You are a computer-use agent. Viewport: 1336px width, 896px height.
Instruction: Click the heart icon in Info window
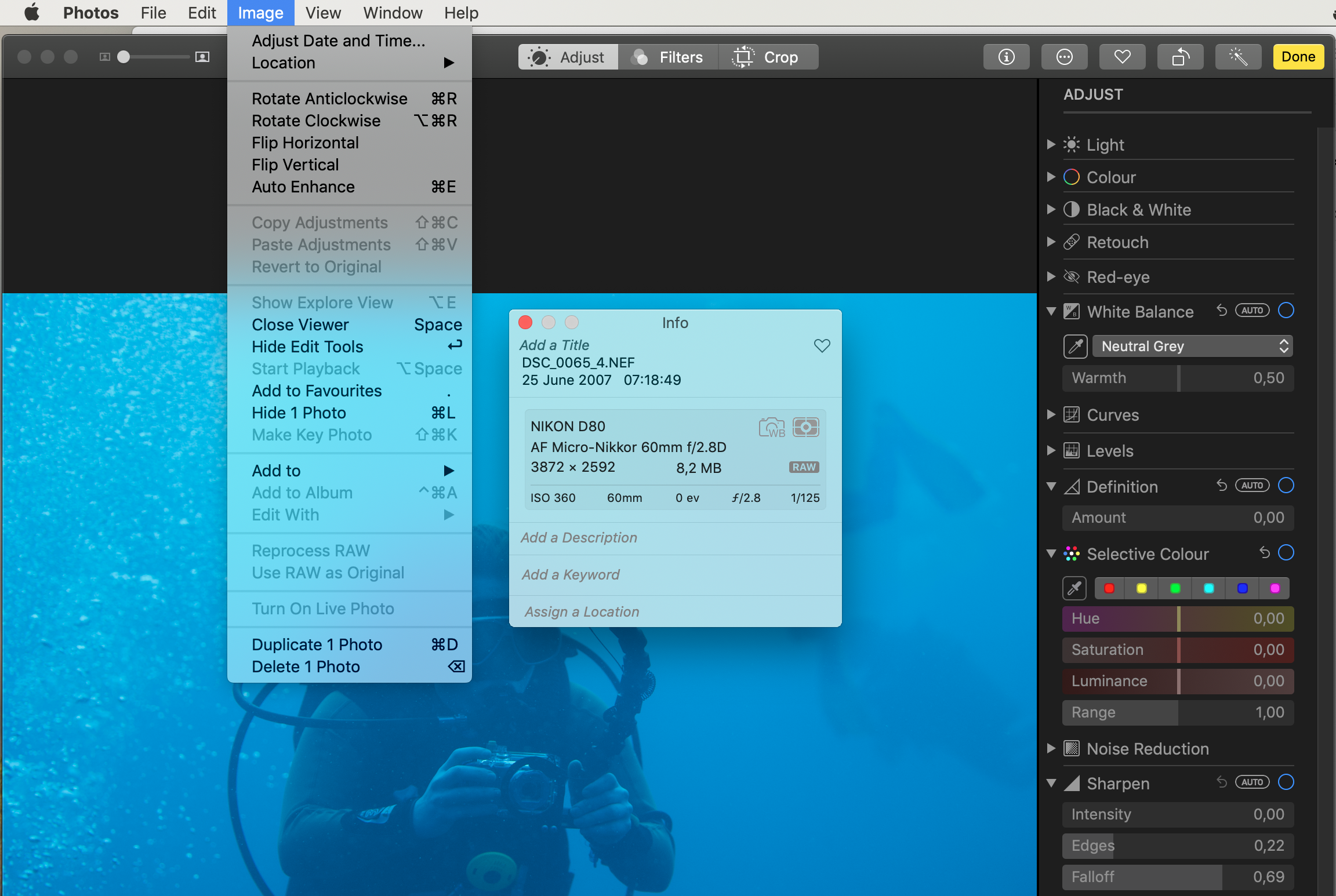point(822,346)
